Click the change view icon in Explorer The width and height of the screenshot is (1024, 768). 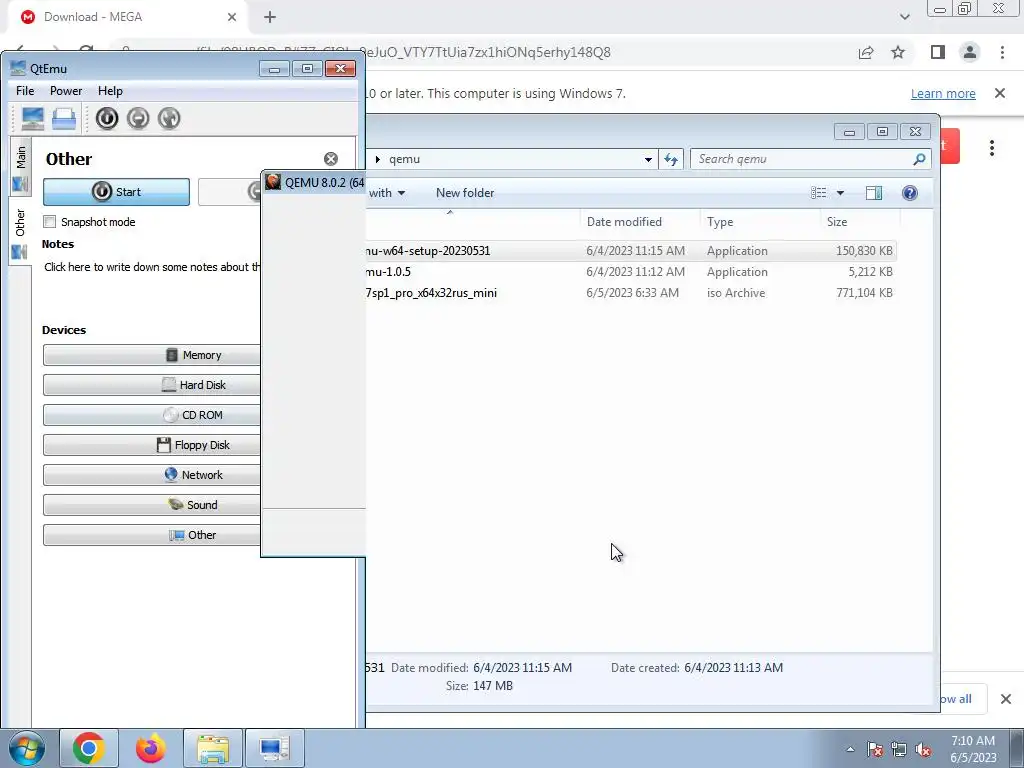pyautogui.click(x=818, y=193)
